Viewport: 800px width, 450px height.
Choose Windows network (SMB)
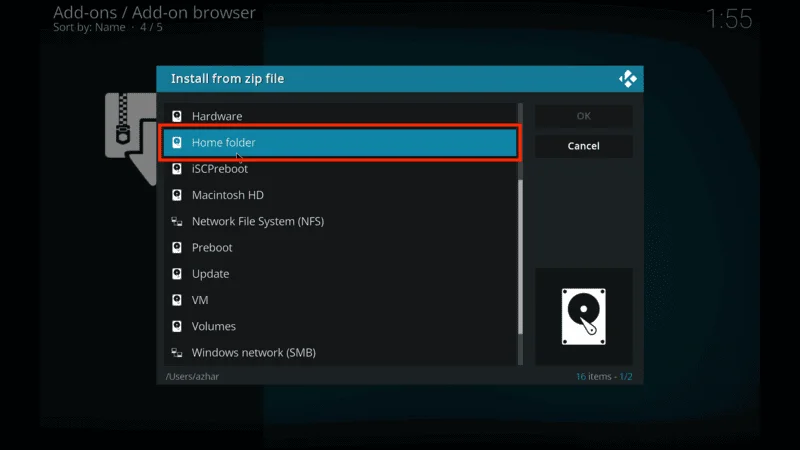tap(340, 353)
